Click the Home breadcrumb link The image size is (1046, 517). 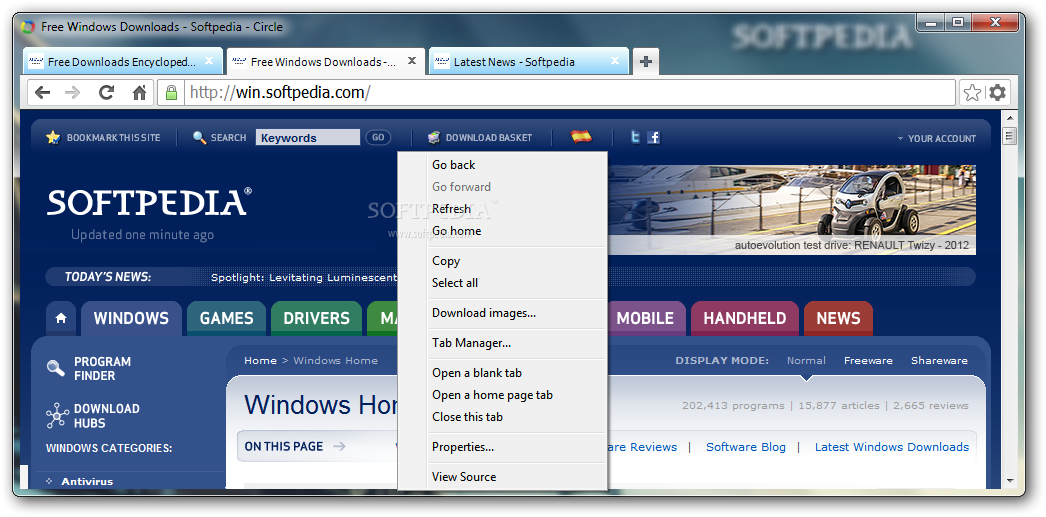click(260, 361)
